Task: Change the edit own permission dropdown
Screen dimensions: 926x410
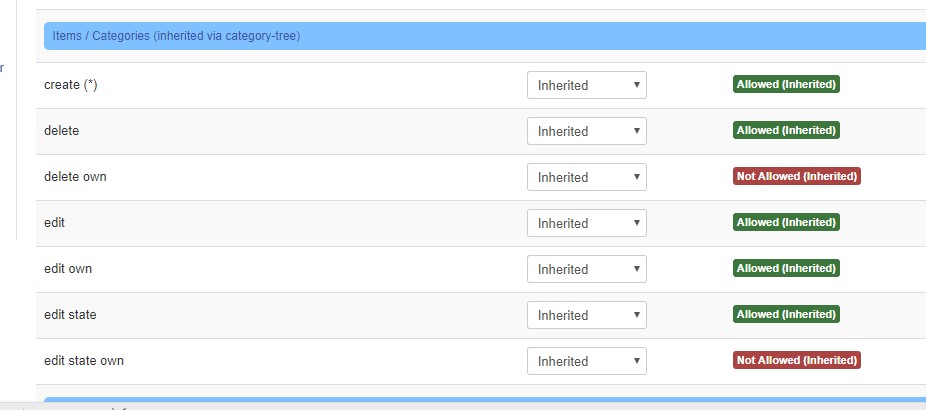Action: click(x=586, y=269)
